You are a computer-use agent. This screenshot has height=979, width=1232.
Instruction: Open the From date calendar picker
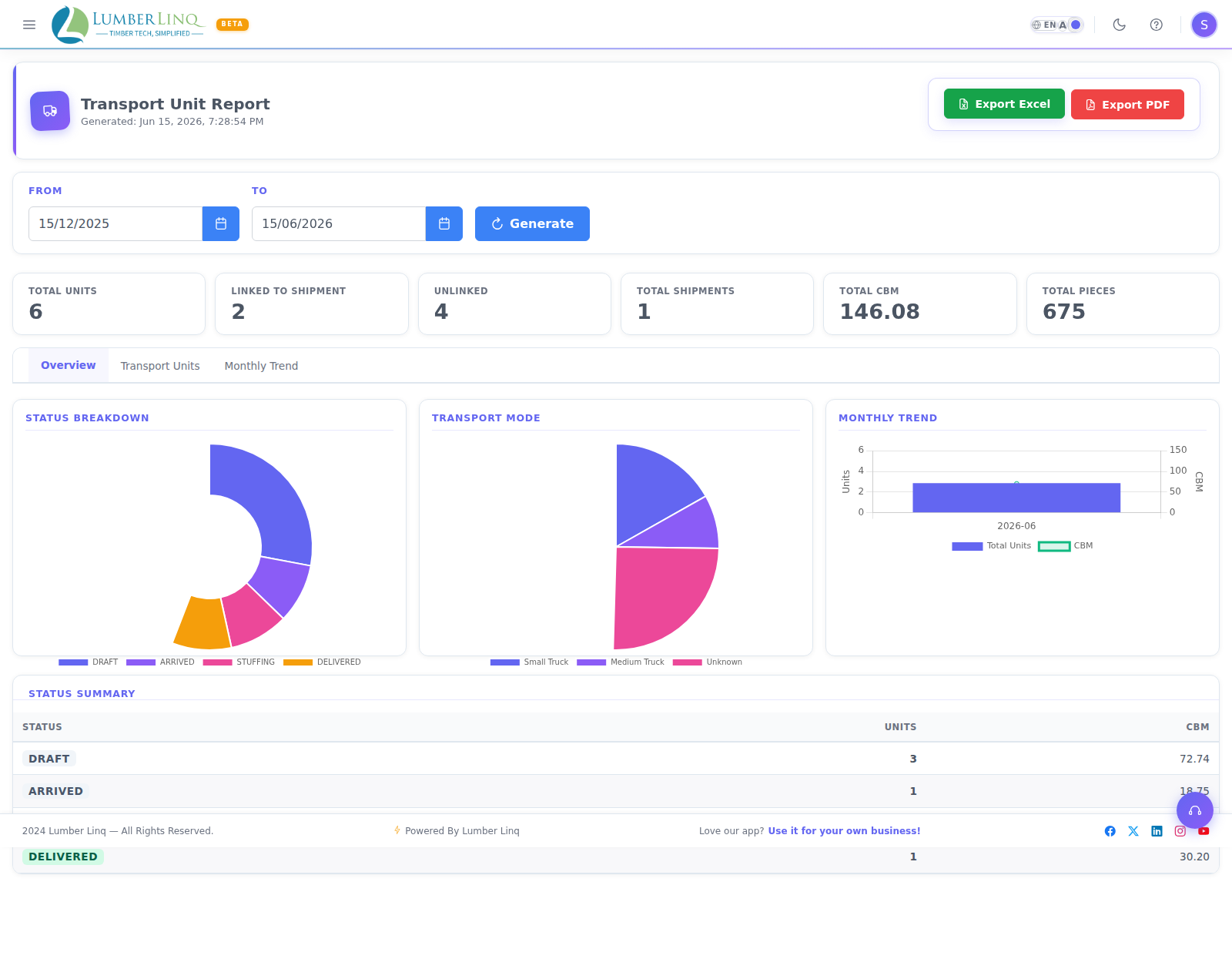pos(221,223)
